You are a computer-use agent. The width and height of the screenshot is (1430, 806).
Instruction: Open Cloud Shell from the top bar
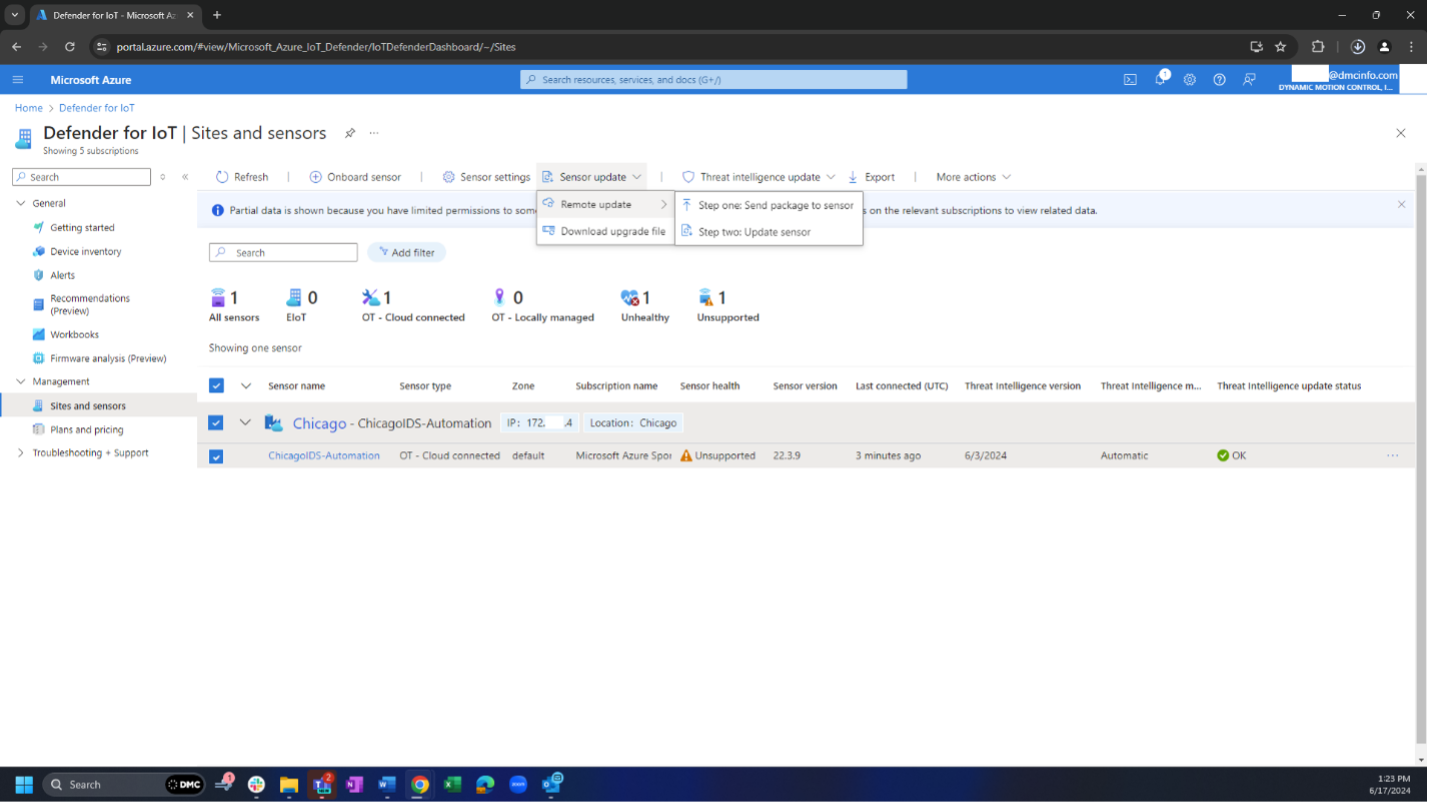1130,80
